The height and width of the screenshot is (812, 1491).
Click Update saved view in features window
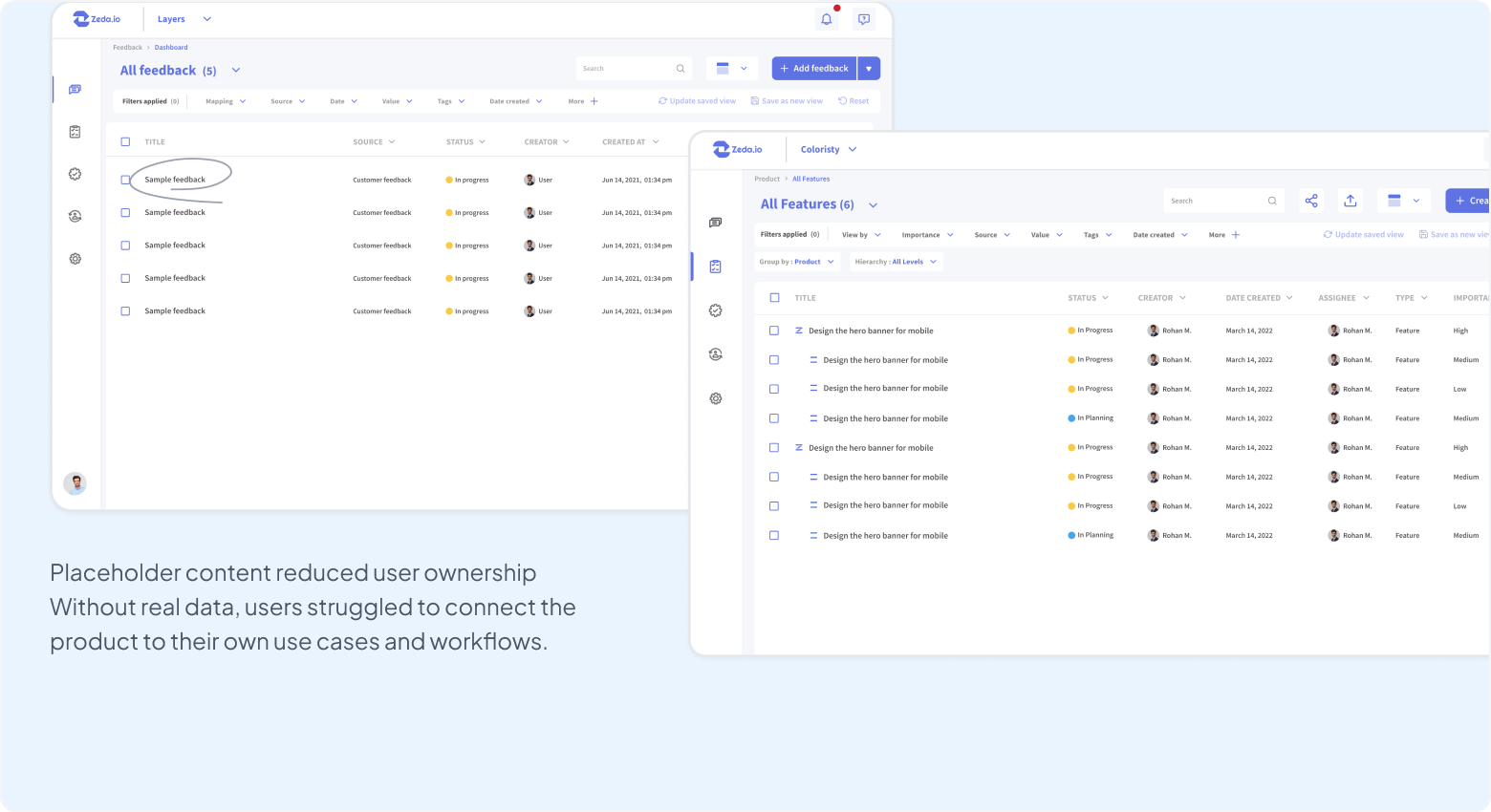coord(1363,235)
